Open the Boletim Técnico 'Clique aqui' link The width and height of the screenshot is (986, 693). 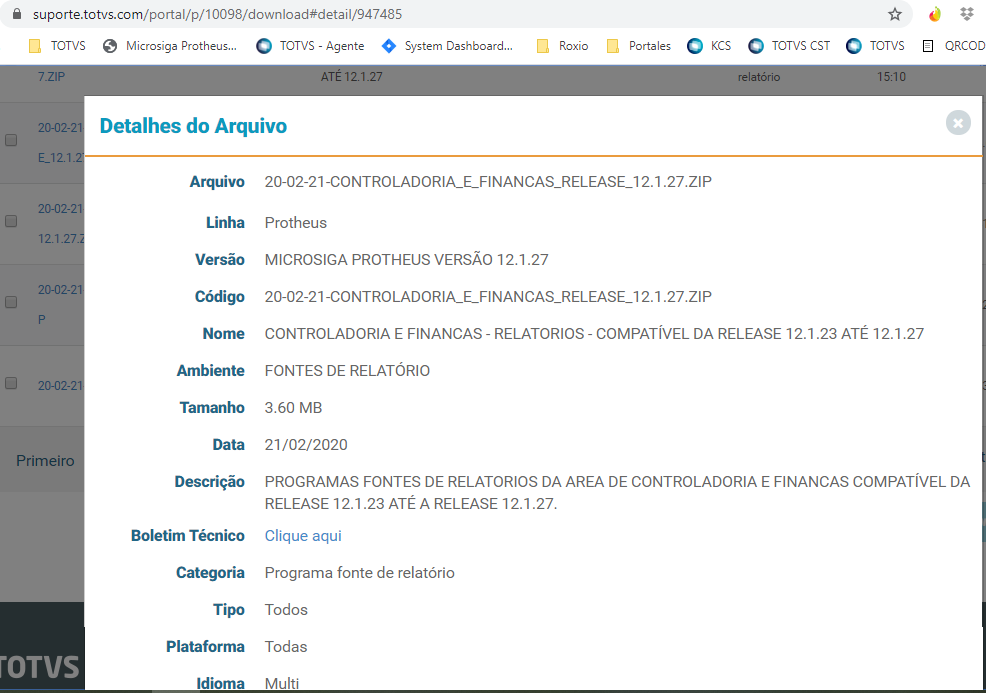[303, 536]
